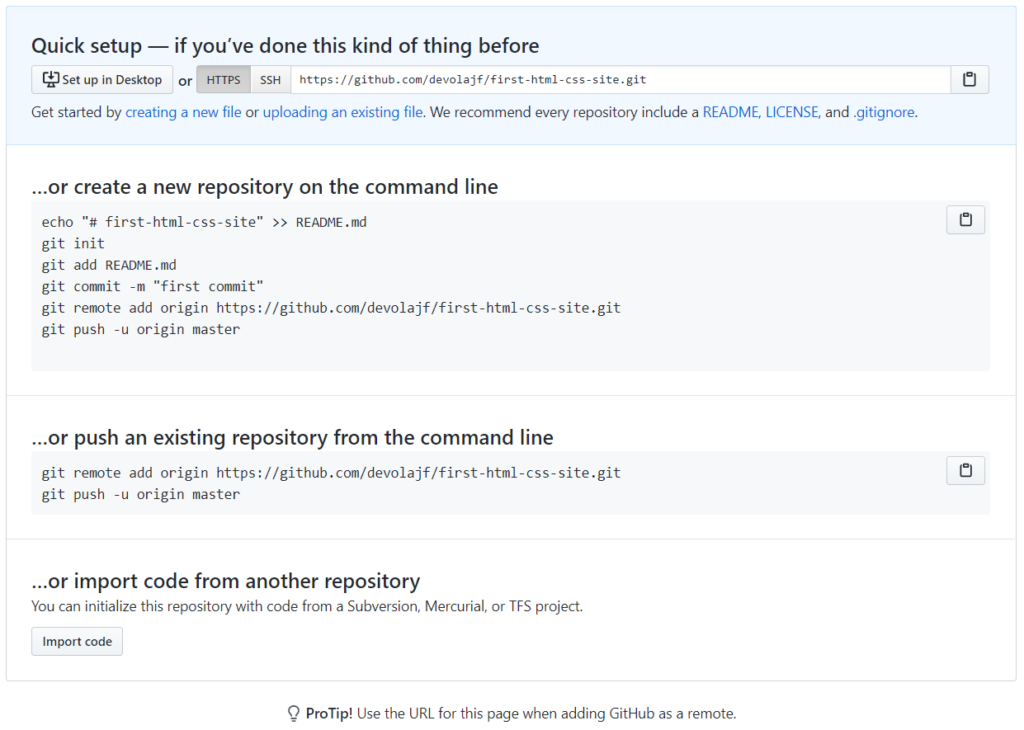Click the ProTip lightbulb icon
Image resolution: width=1024 pixels, height=730 pixels.
294,714
